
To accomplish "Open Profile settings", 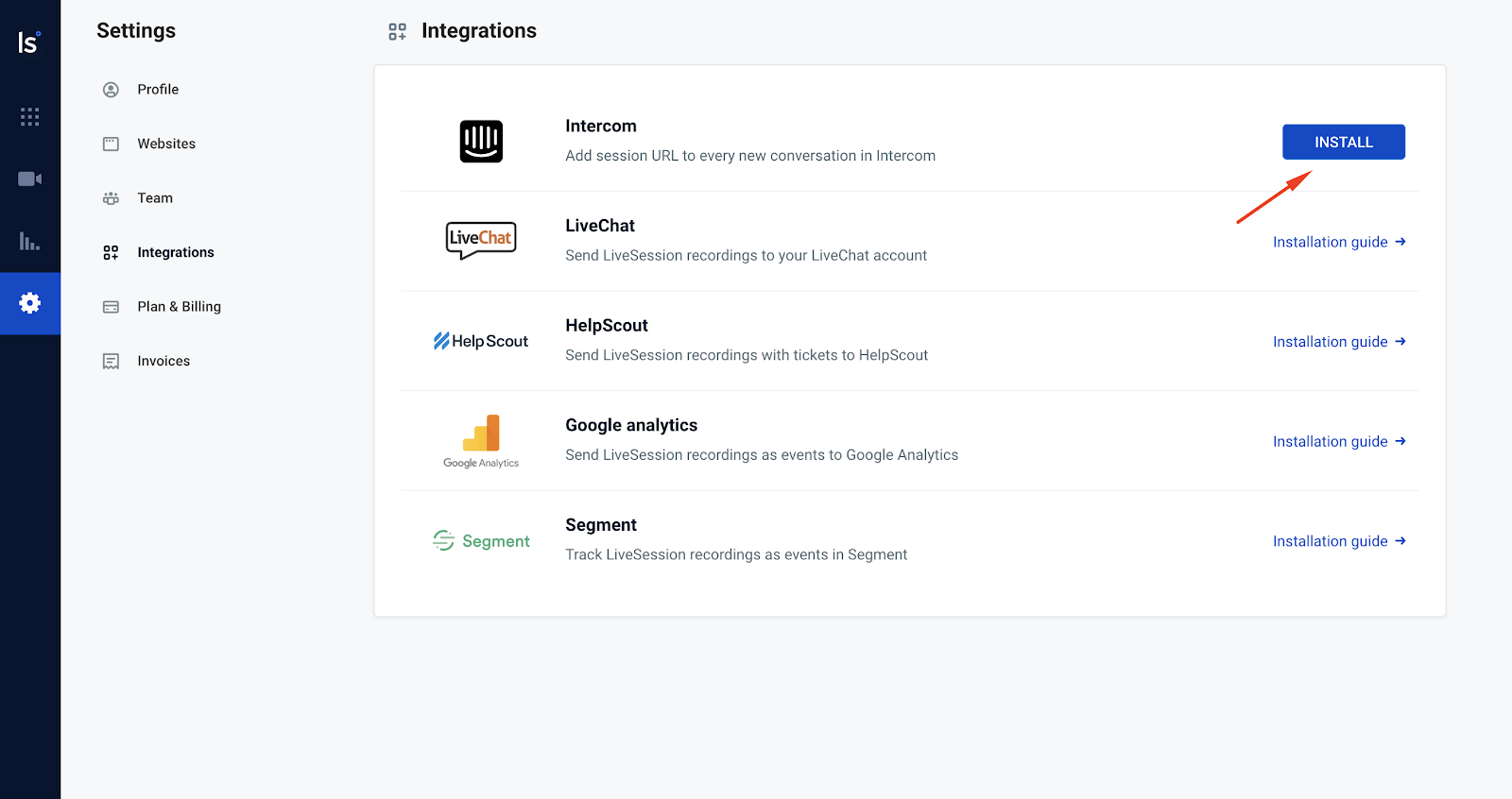I will tap(158, 90).
